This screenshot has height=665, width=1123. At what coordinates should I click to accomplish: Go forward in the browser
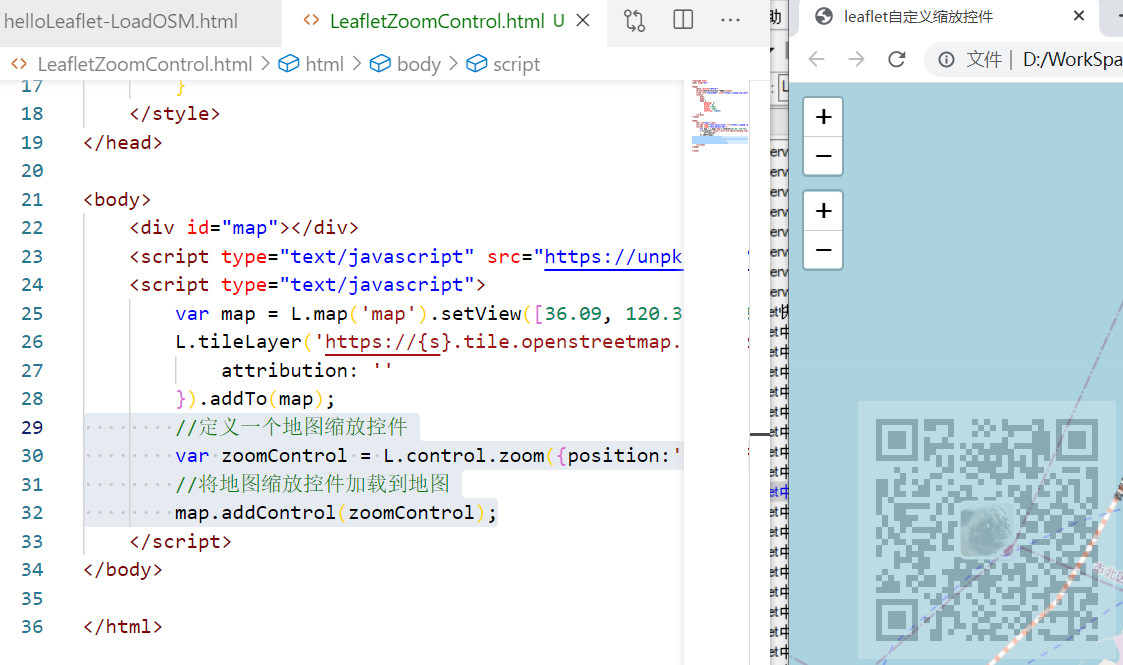[x=857, y=59]
